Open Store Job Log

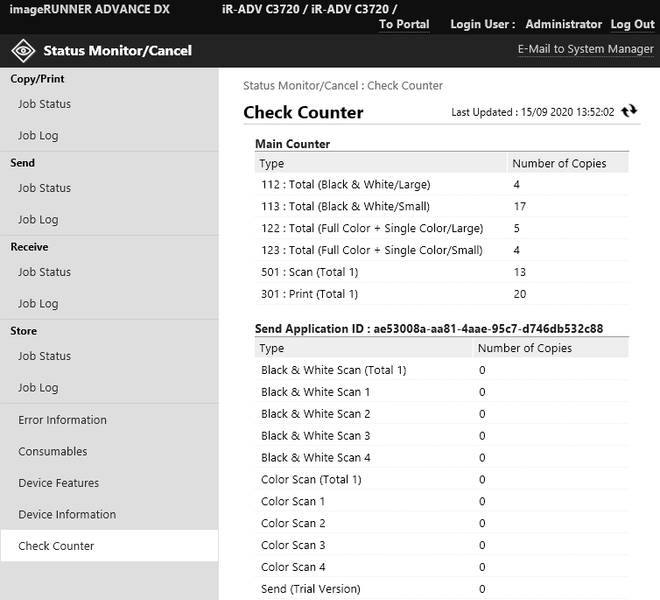pos(38,388)
